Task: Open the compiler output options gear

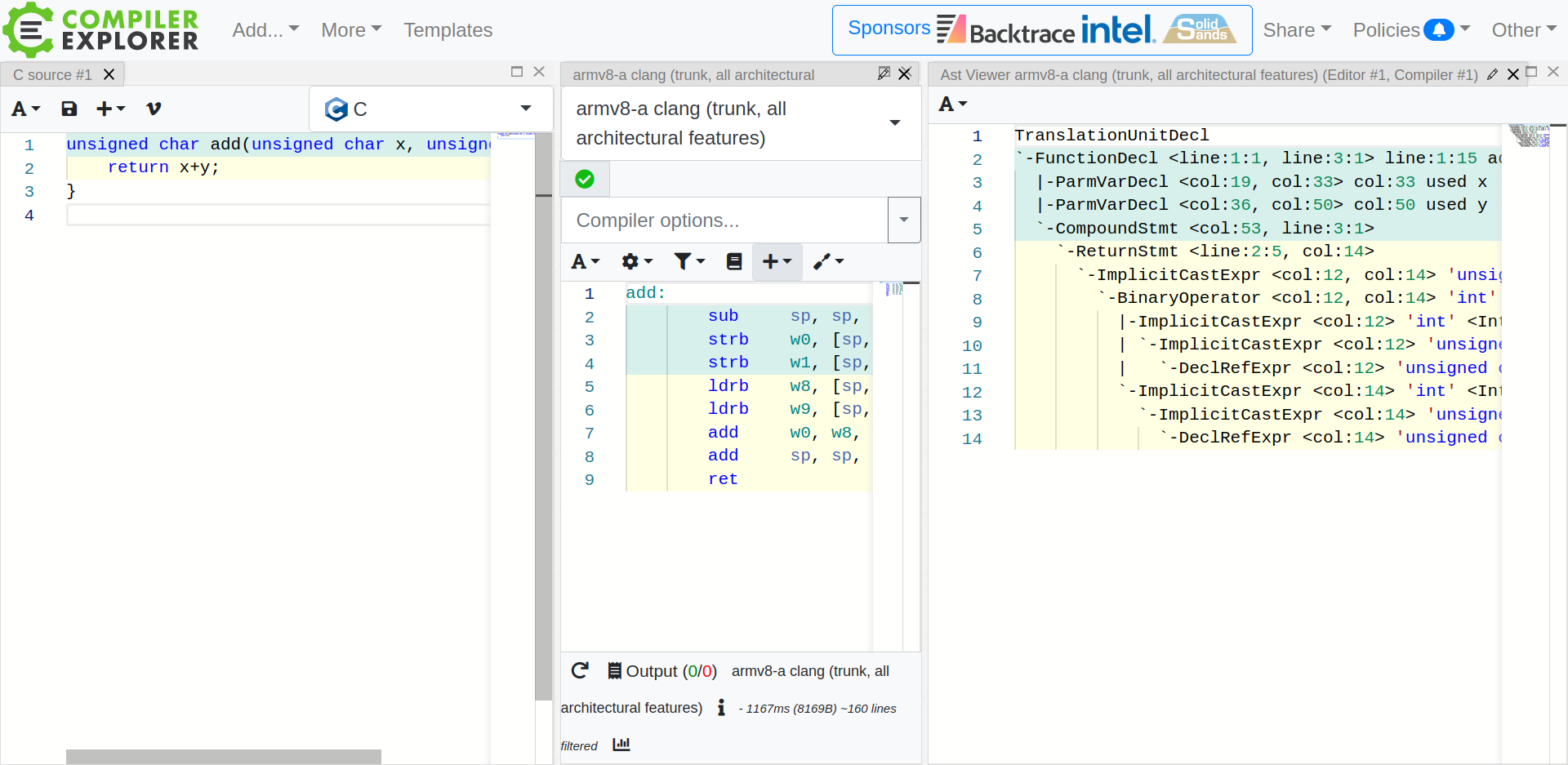Action: point(637,261)
